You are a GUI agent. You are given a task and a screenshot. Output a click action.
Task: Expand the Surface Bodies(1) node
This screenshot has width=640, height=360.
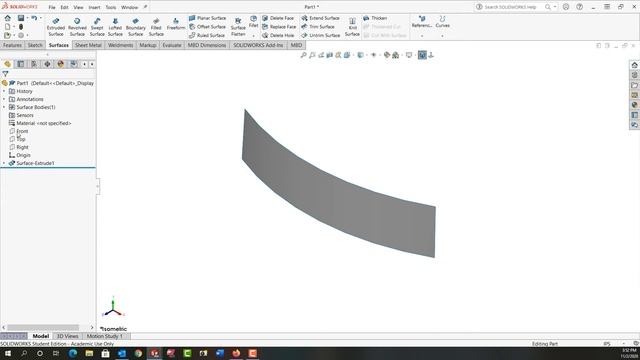pos(4,107)
